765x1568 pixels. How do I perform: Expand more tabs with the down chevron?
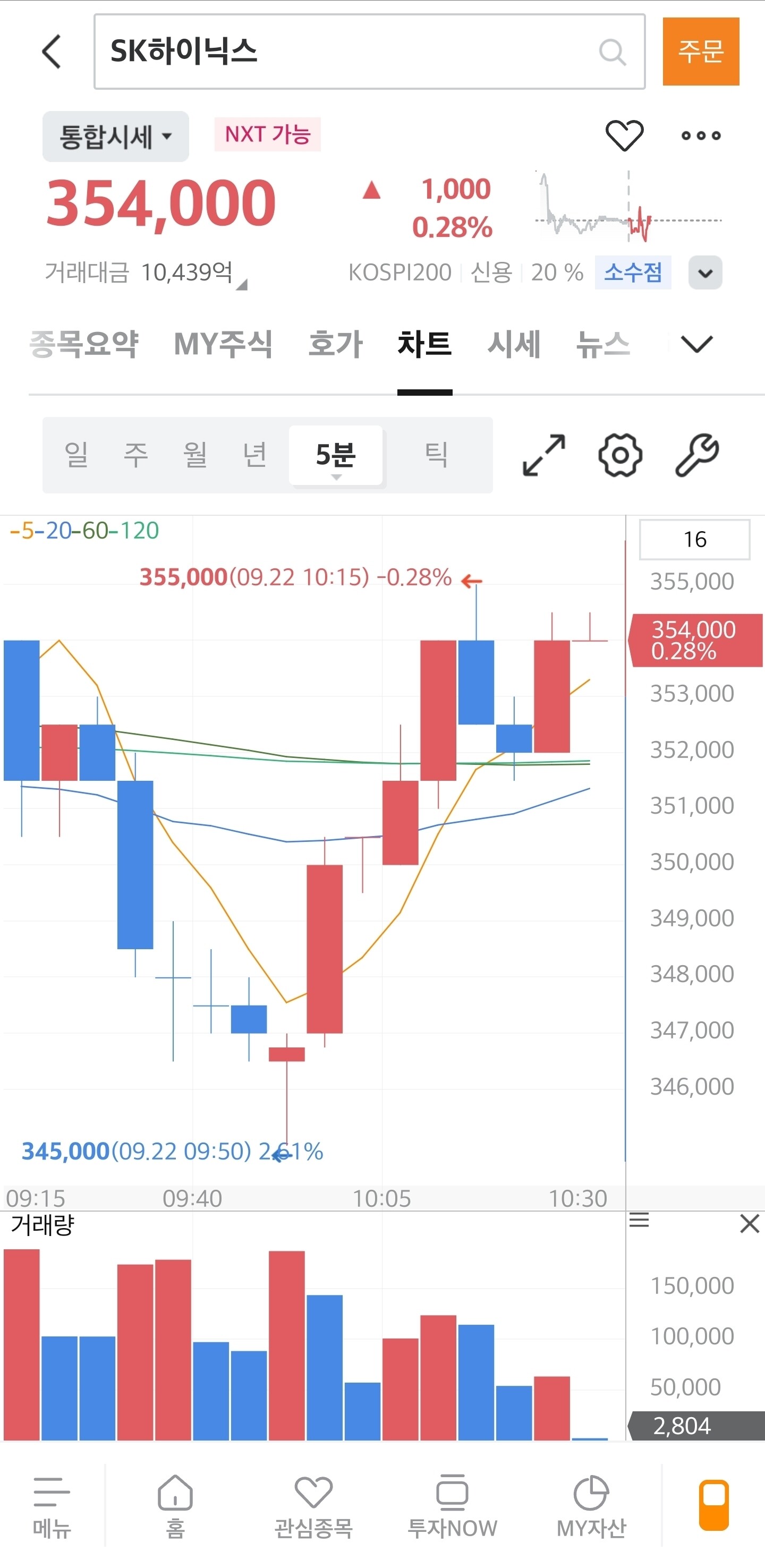click(696, 344)
